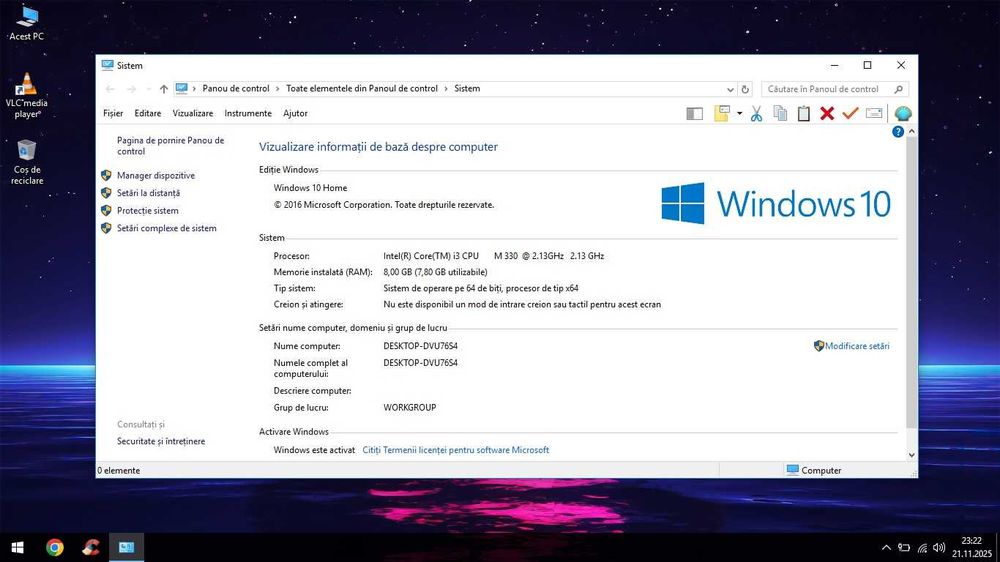Click the scissors Cut icon
This screenshot has width=1000, height=562.
(756, 114)
